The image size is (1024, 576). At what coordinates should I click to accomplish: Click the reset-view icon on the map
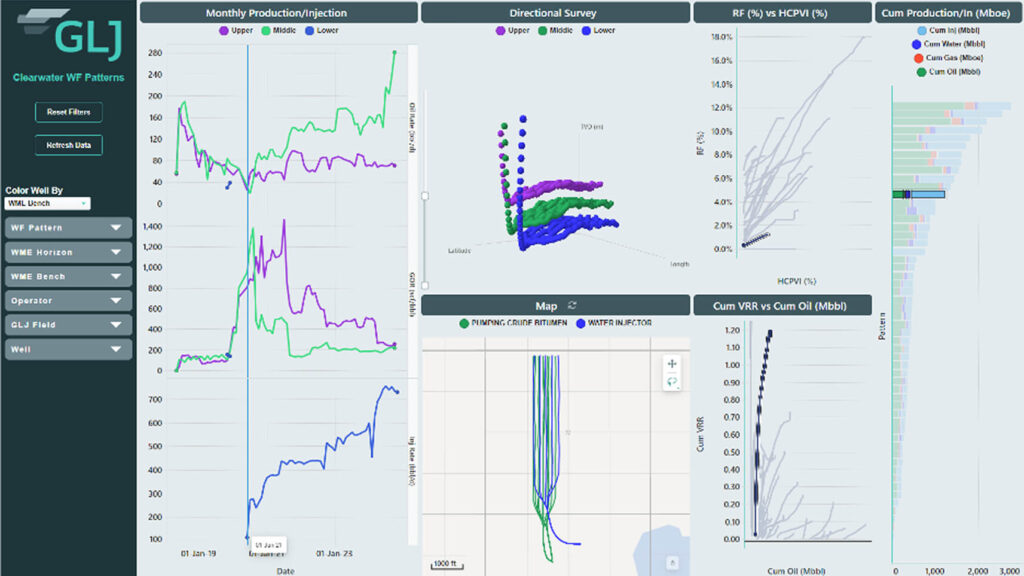tap(672, 383)
